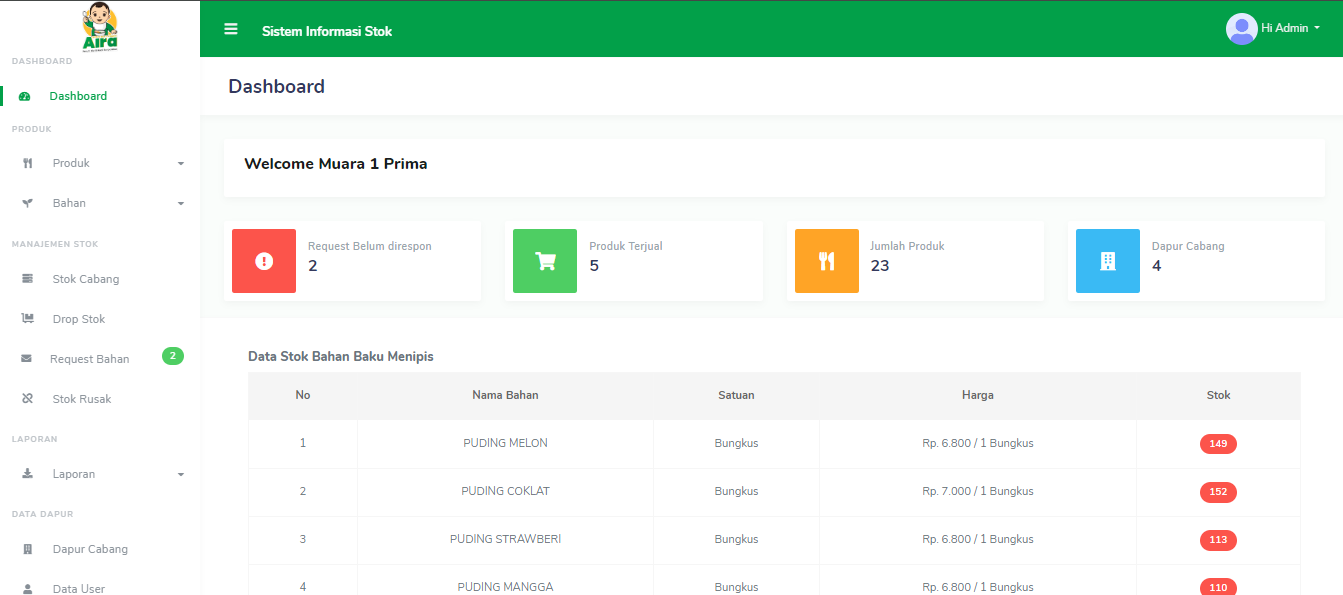Open the Stok Cabang menu item
Image resolution: width=1343 pixels, height=595 pixels.
coord(85,279)
